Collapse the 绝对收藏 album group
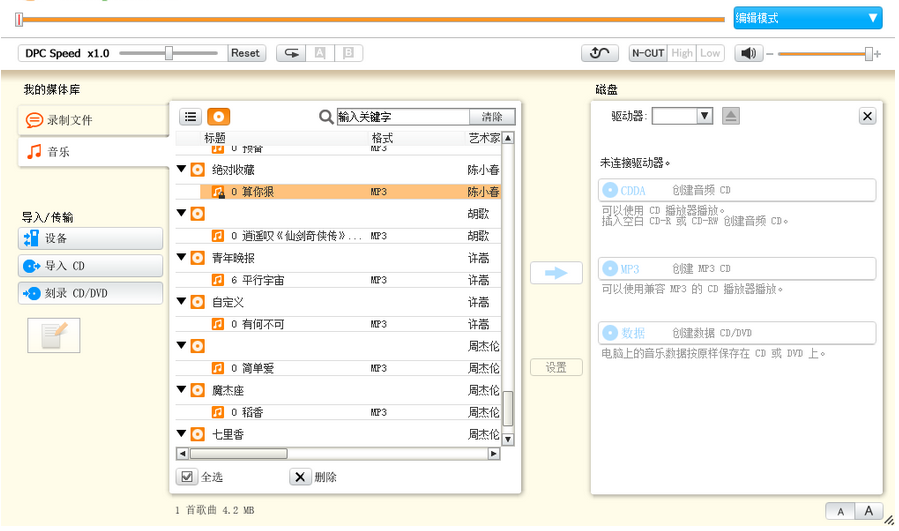 pos(182,170)
